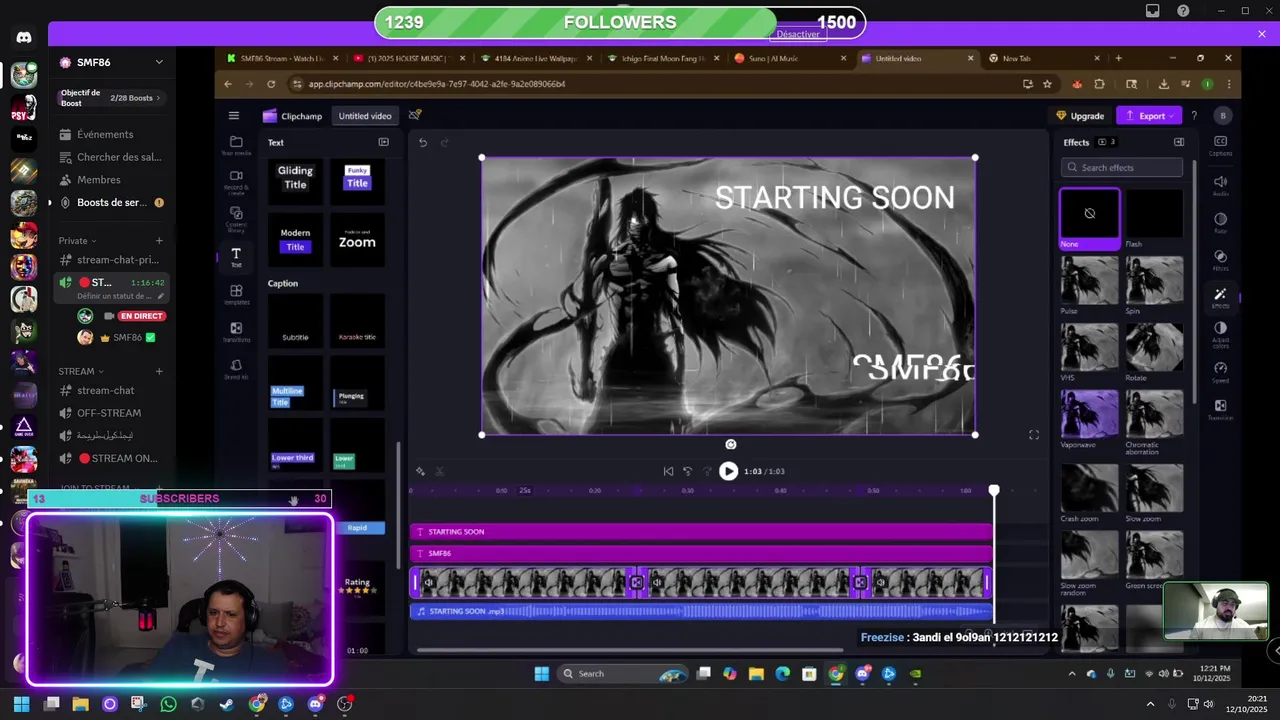1280x720 pixels.
Task: Click the Search effects input field
Action: [x=1122, y=168]
